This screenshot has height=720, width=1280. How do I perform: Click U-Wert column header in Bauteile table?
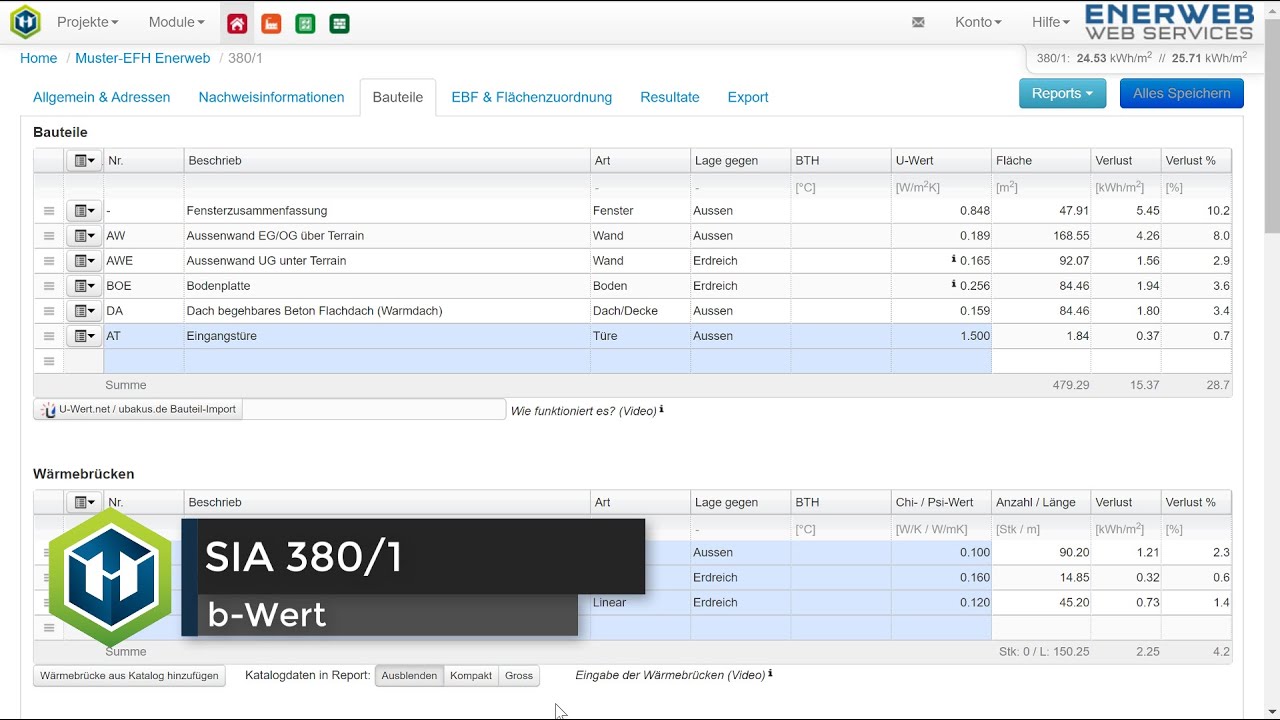tap(941, 160)
